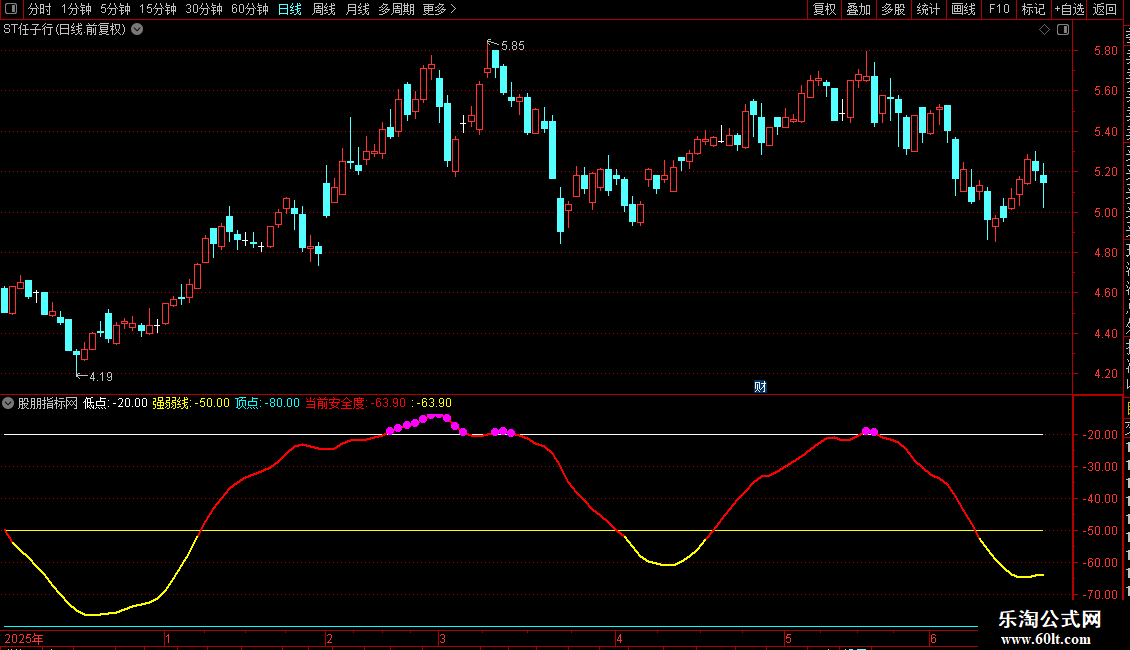Toggle the left sidebar panel icon
This screenshot has width=1130, height=650.
click(11, 9)
